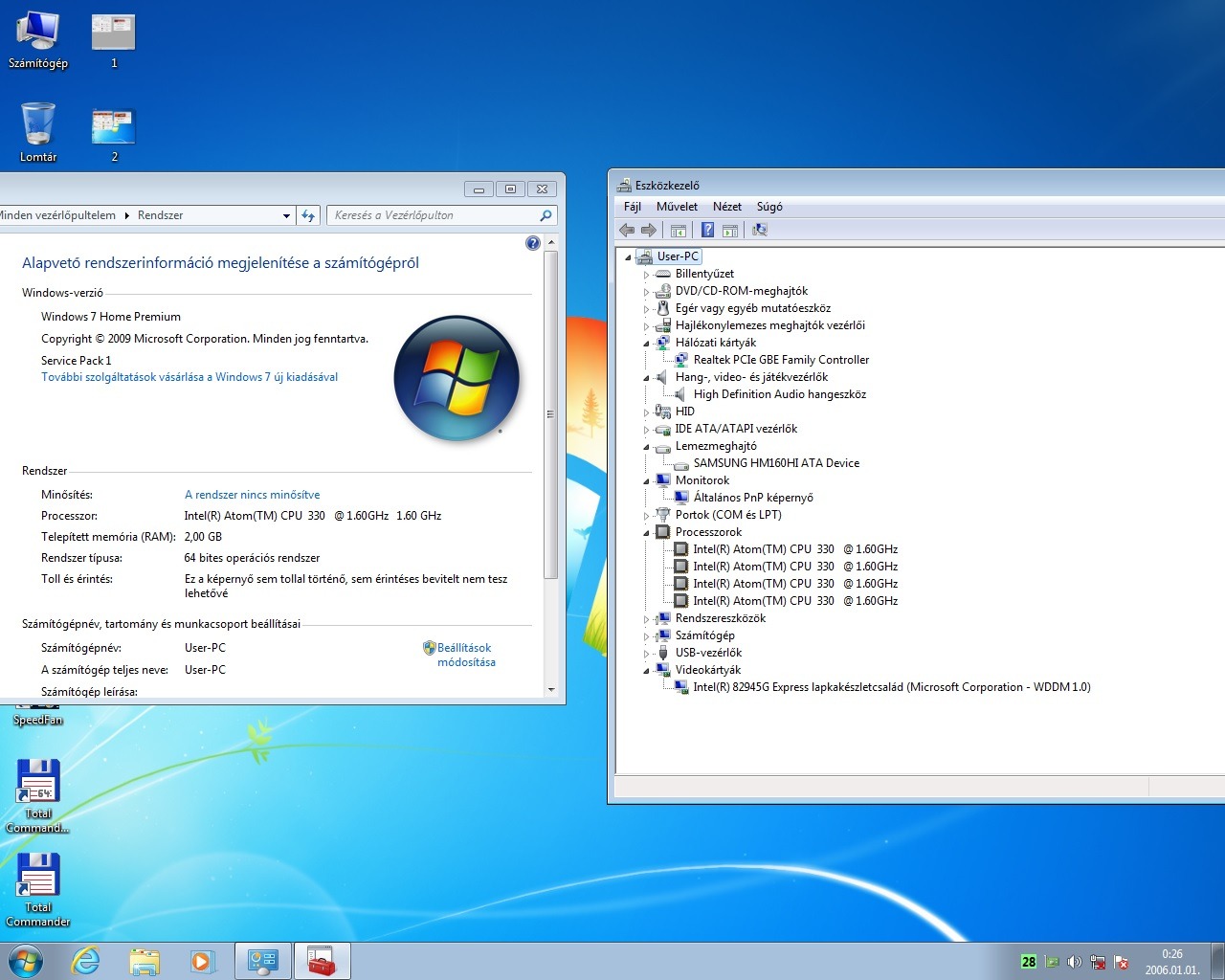Image resolution: width=1225 pixels, height=980 pixels.
Task: Open the Számítógép desktop icon
Action: (38, 41)
